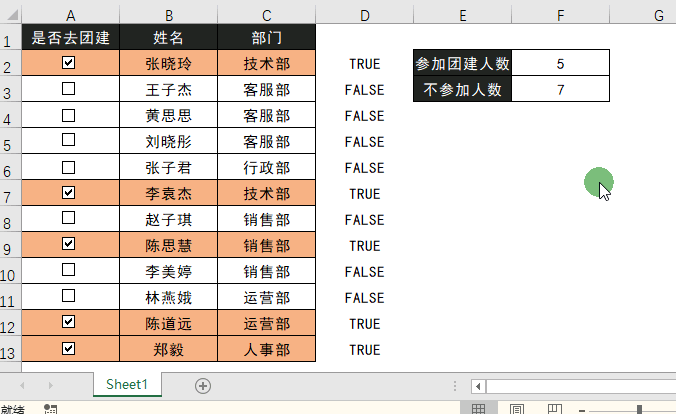
Task: Add a new sheet with plus icon
Action: tap(203, 386)
